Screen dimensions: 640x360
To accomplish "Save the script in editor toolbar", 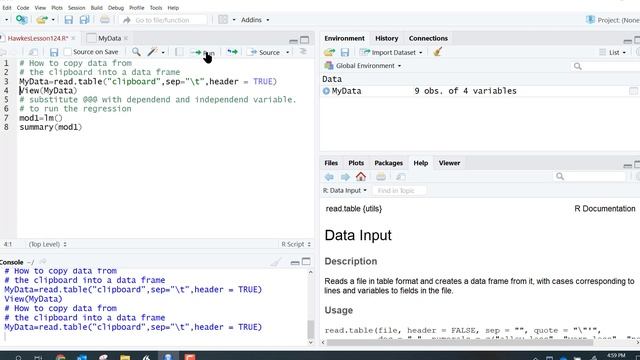I will pyautogui.click(x=54, y=52).
